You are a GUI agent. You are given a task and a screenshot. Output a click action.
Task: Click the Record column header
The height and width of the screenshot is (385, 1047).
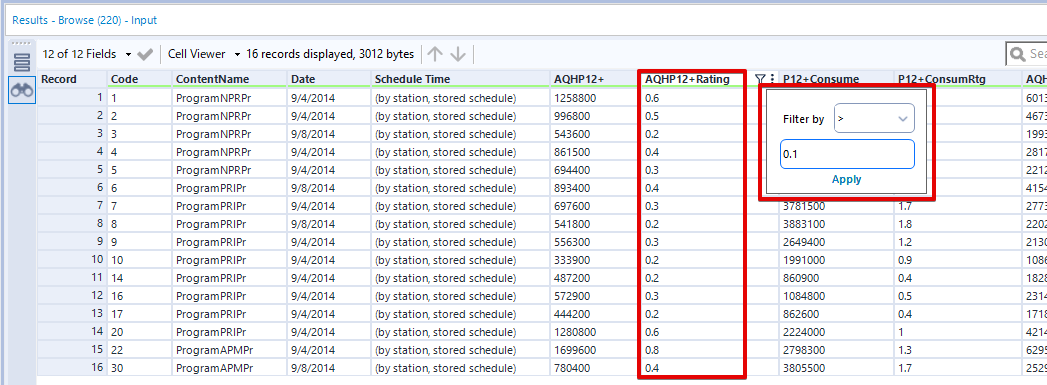[x=72, y=79]
